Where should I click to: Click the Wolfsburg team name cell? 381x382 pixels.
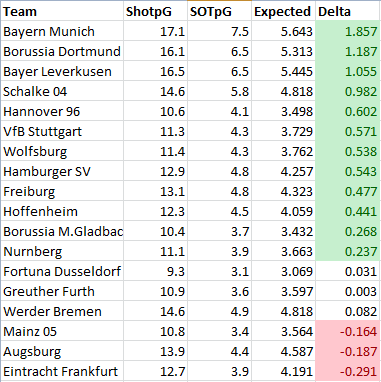62,151
